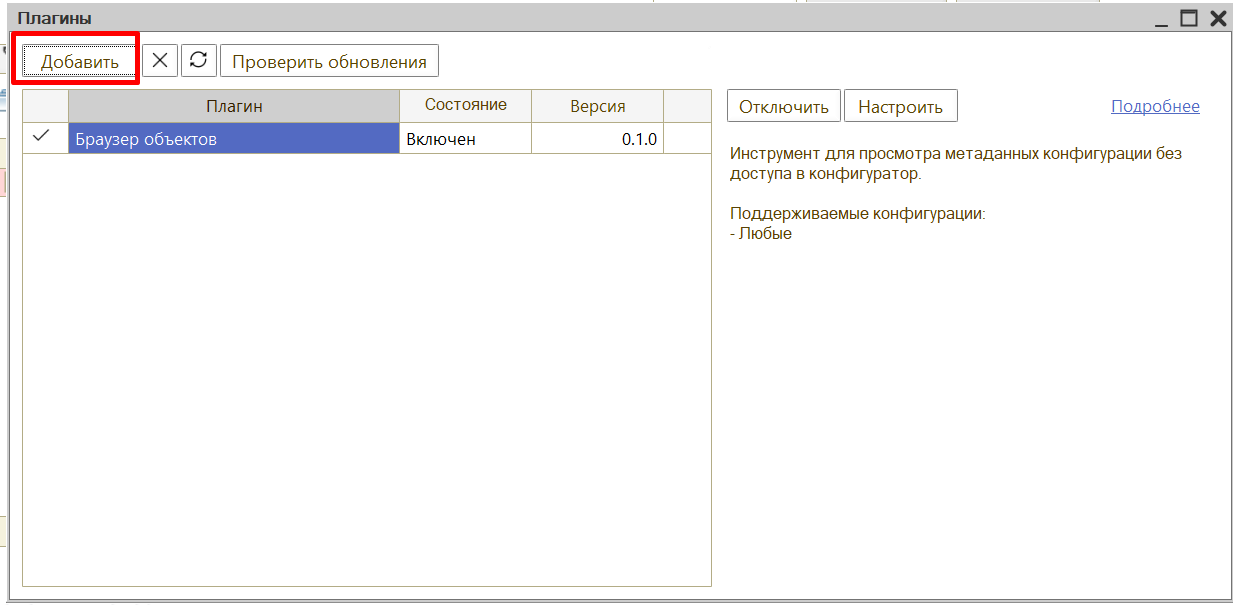Viewport: 1233px width, 605px height.
Task: Delete the selected plugin with the X icon
Action: tap(160, 60)
